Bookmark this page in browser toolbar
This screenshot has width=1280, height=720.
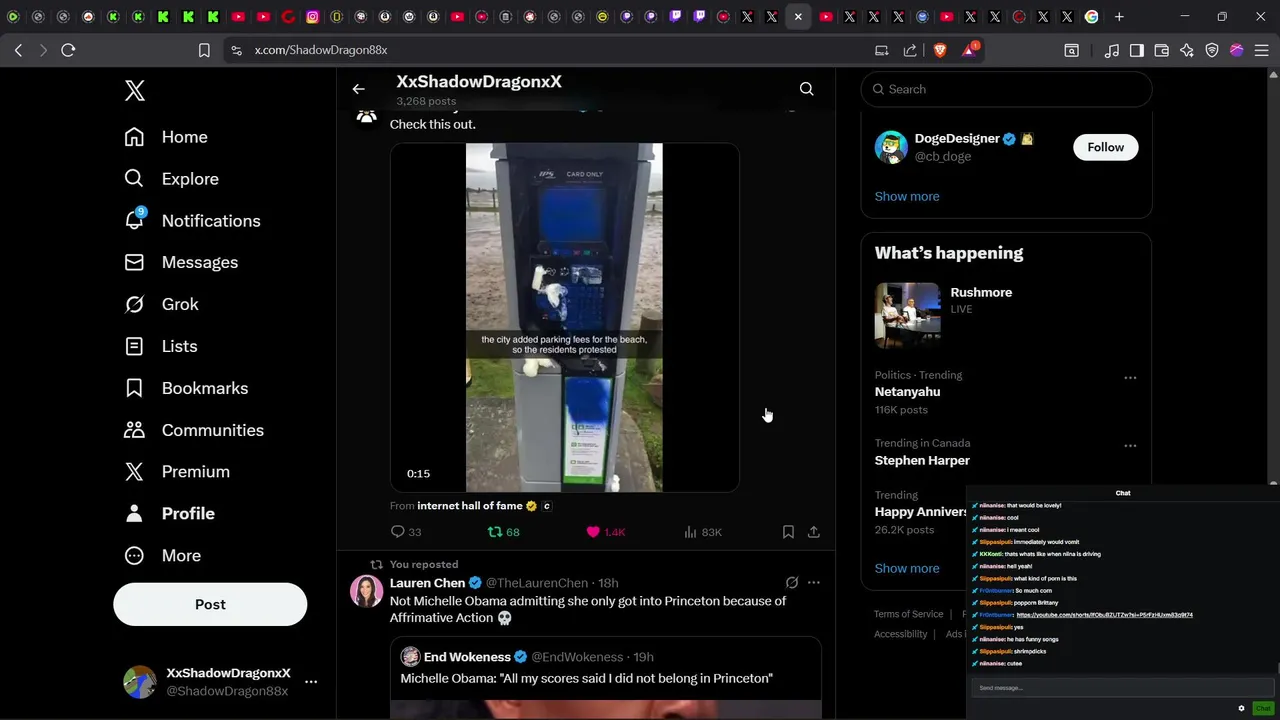click(204, 50)
